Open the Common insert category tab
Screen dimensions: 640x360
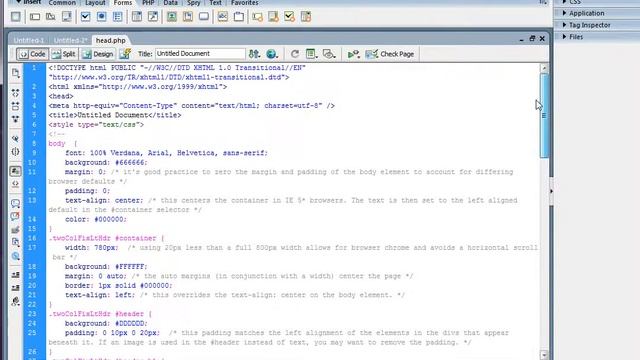coord(62,3)
